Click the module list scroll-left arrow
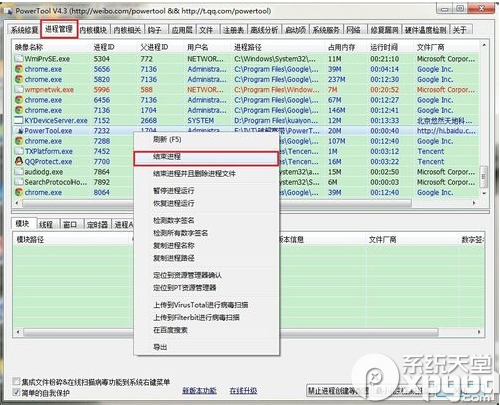 point(18,332)
